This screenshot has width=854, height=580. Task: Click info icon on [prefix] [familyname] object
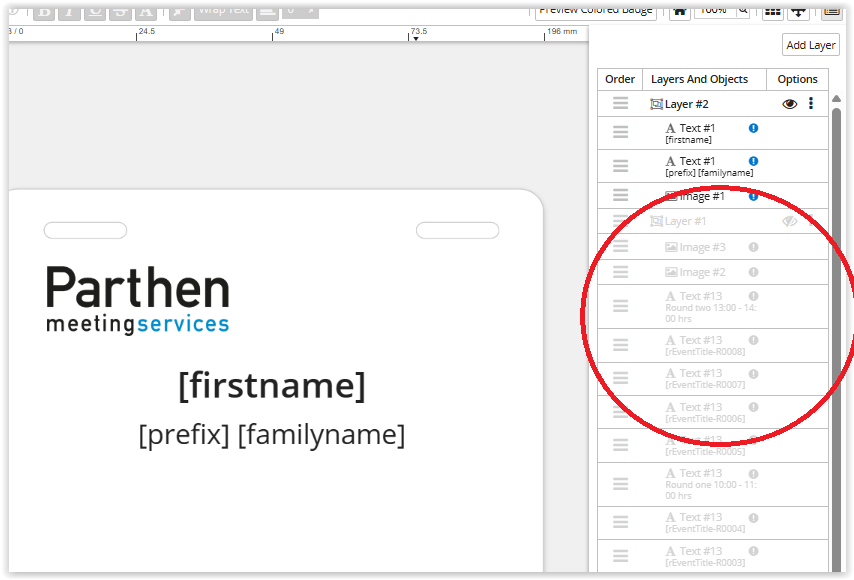pyautogui.click(x=753, y=161)
